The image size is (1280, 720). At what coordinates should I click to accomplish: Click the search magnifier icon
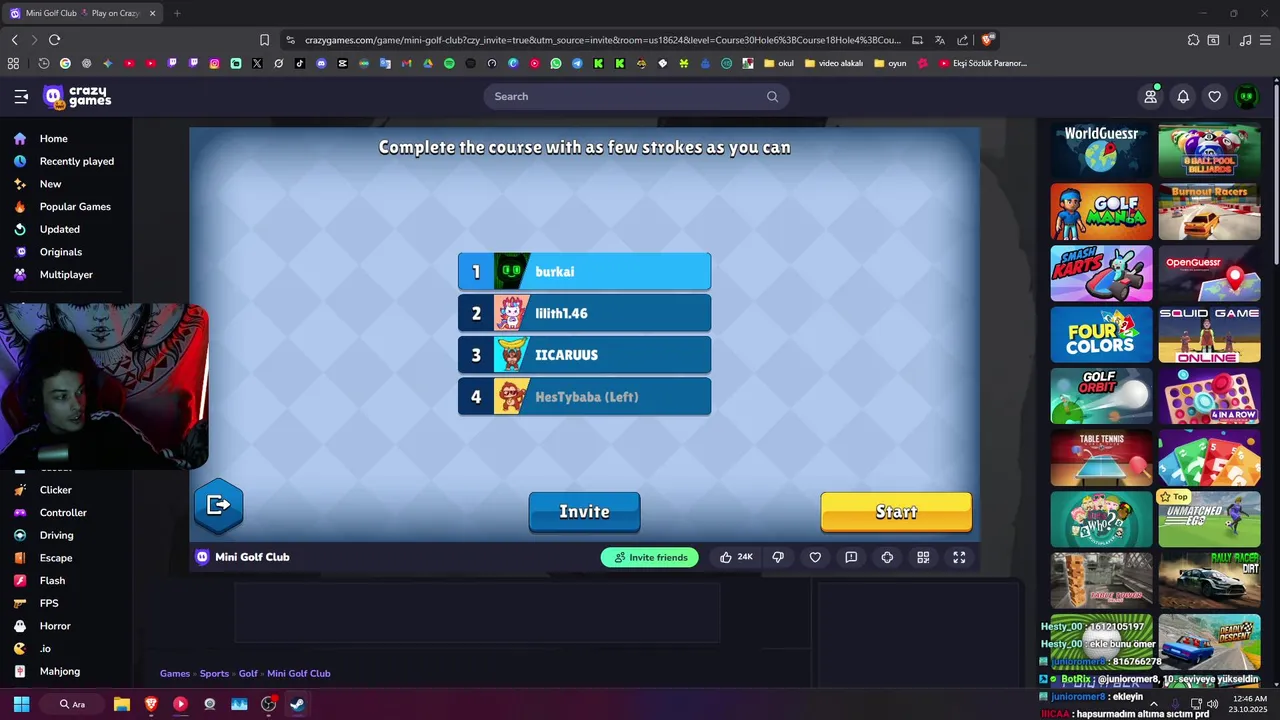tap(772, 96)
